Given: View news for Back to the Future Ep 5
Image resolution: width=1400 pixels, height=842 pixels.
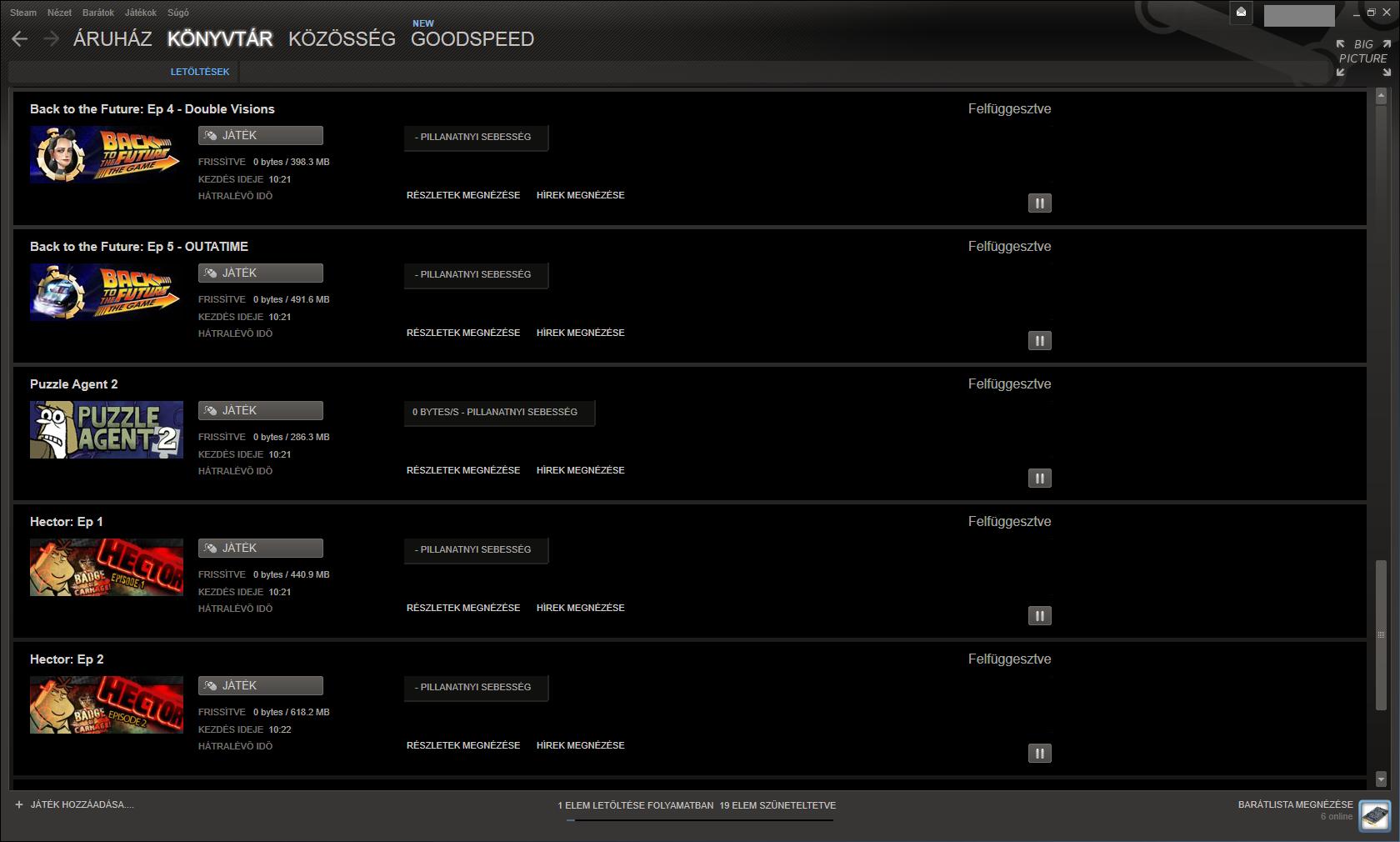Looking at the screenshot, I should (x=581, y=333).
